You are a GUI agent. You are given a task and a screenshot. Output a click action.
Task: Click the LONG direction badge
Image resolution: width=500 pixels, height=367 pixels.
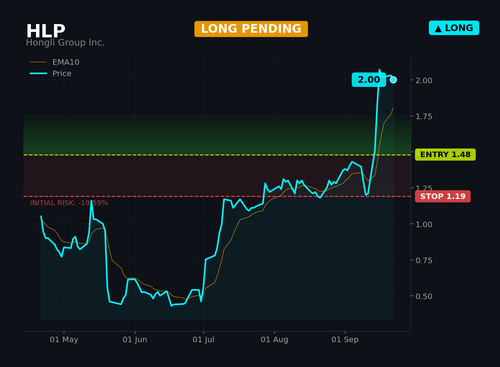click(x=454, y=28)
